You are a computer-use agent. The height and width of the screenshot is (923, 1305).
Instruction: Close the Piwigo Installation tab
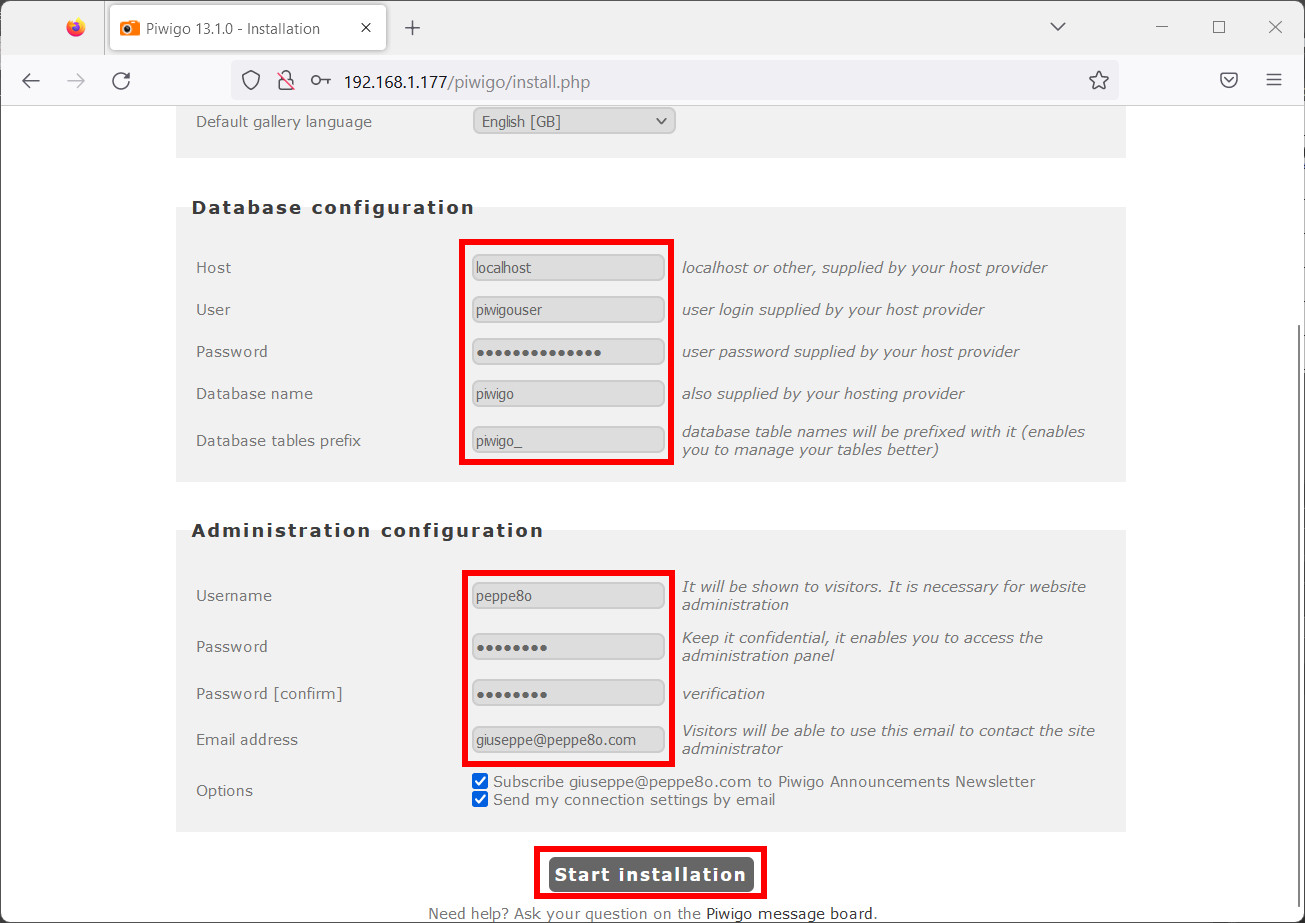(366, 28)
